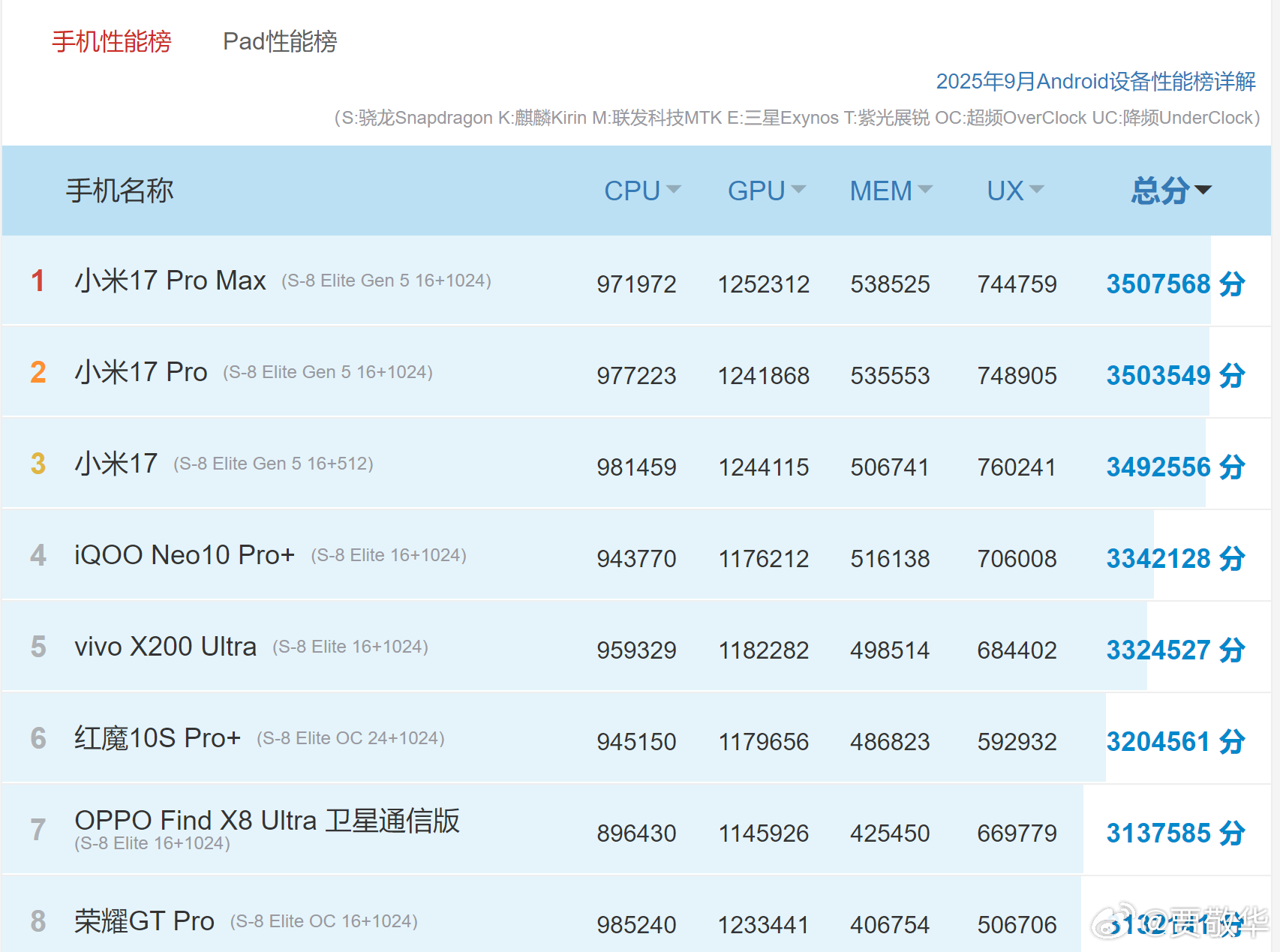Viewport: 1280px width, 952px height.
Task: Click CPU score 981459
Action: tap(636, 467)
